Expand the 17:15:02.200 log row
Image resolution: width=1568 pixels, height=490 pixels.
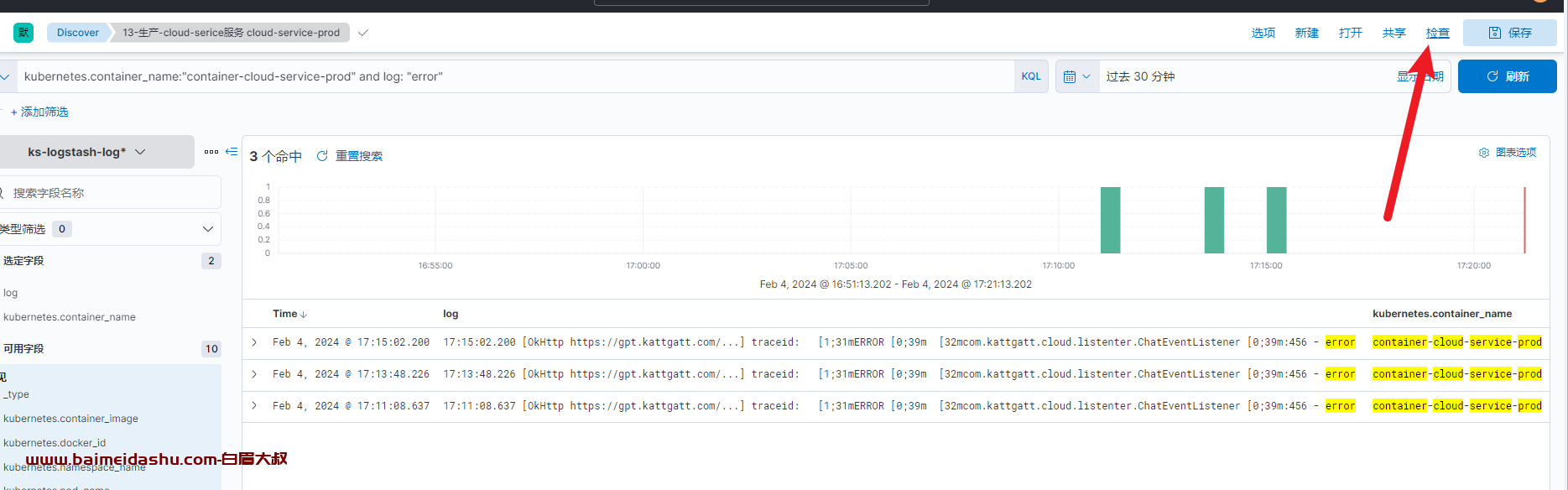[x=254, y=342]
